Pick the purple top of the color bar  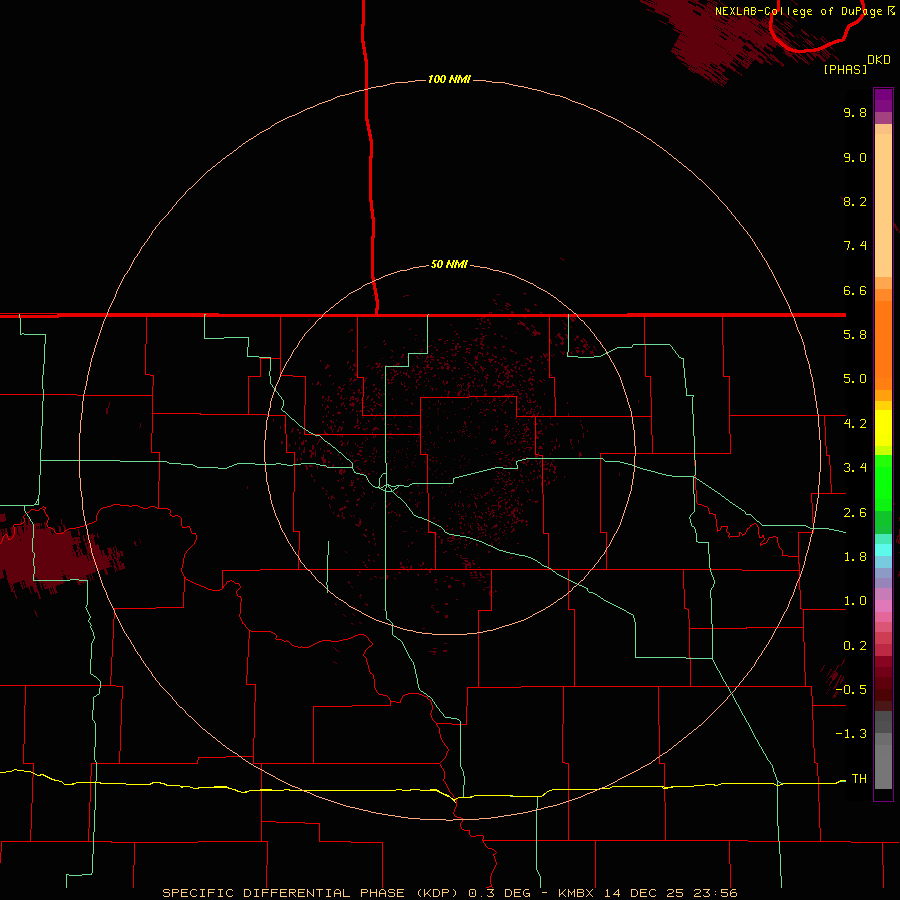[883, 100]
